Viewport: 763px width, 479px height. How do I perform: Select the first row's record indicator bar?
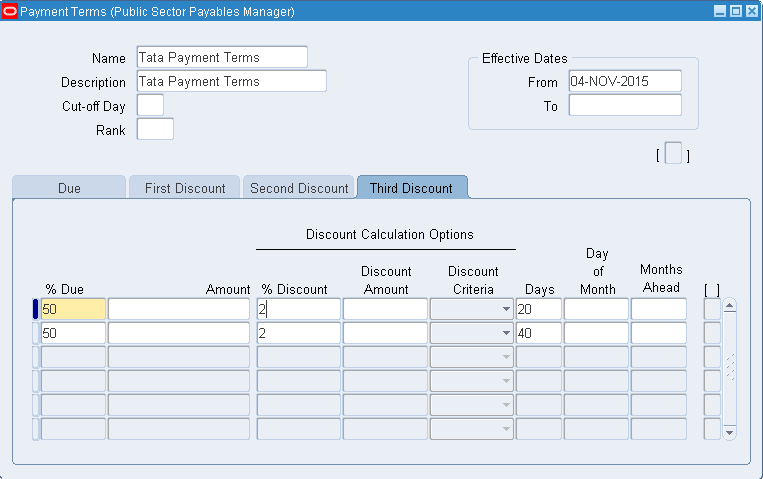tap(36, 309)
